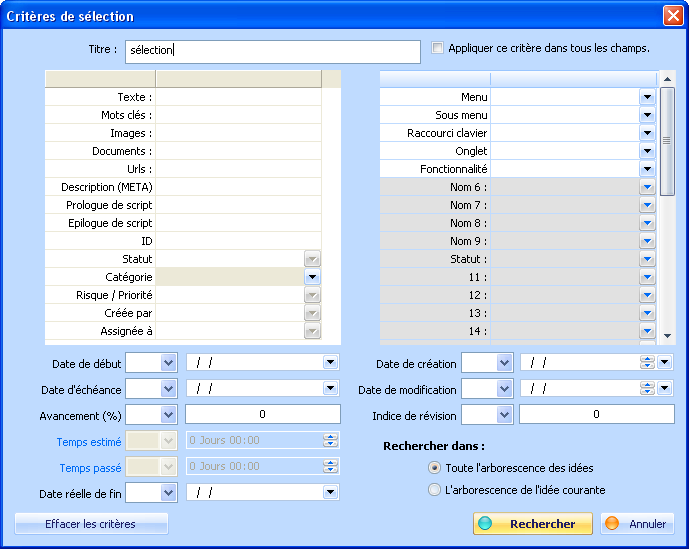Open the Sous menu field dropdown
This screenshot has width=689, height=549.
[647, 115]
